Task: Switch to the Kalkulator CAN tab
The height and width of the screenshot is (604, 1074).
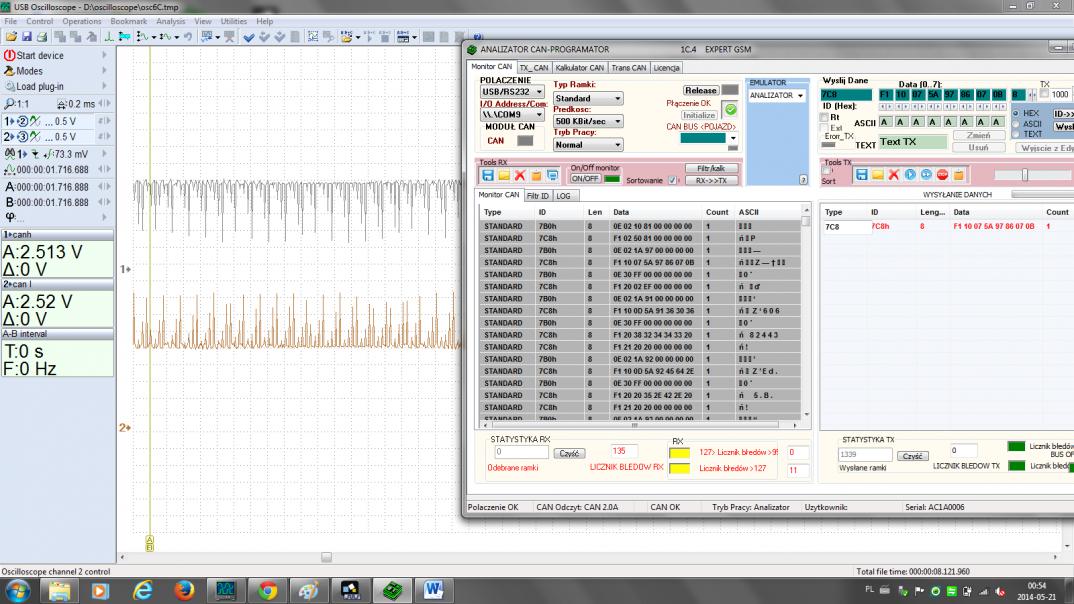Action: [581, 68]
